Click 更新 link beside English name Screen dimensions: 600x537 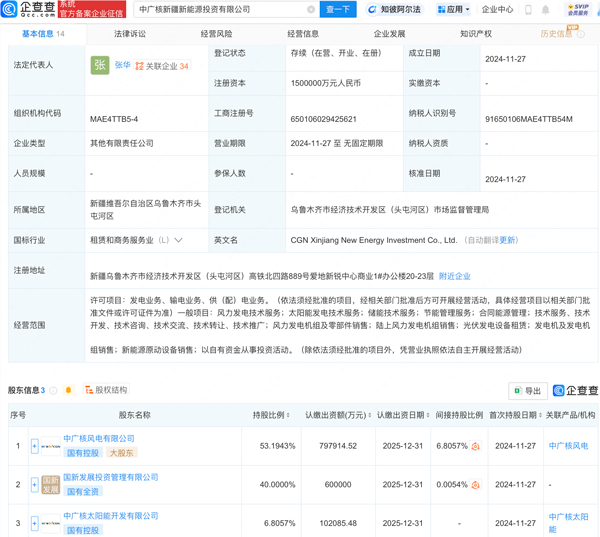(x=507, y=240)
